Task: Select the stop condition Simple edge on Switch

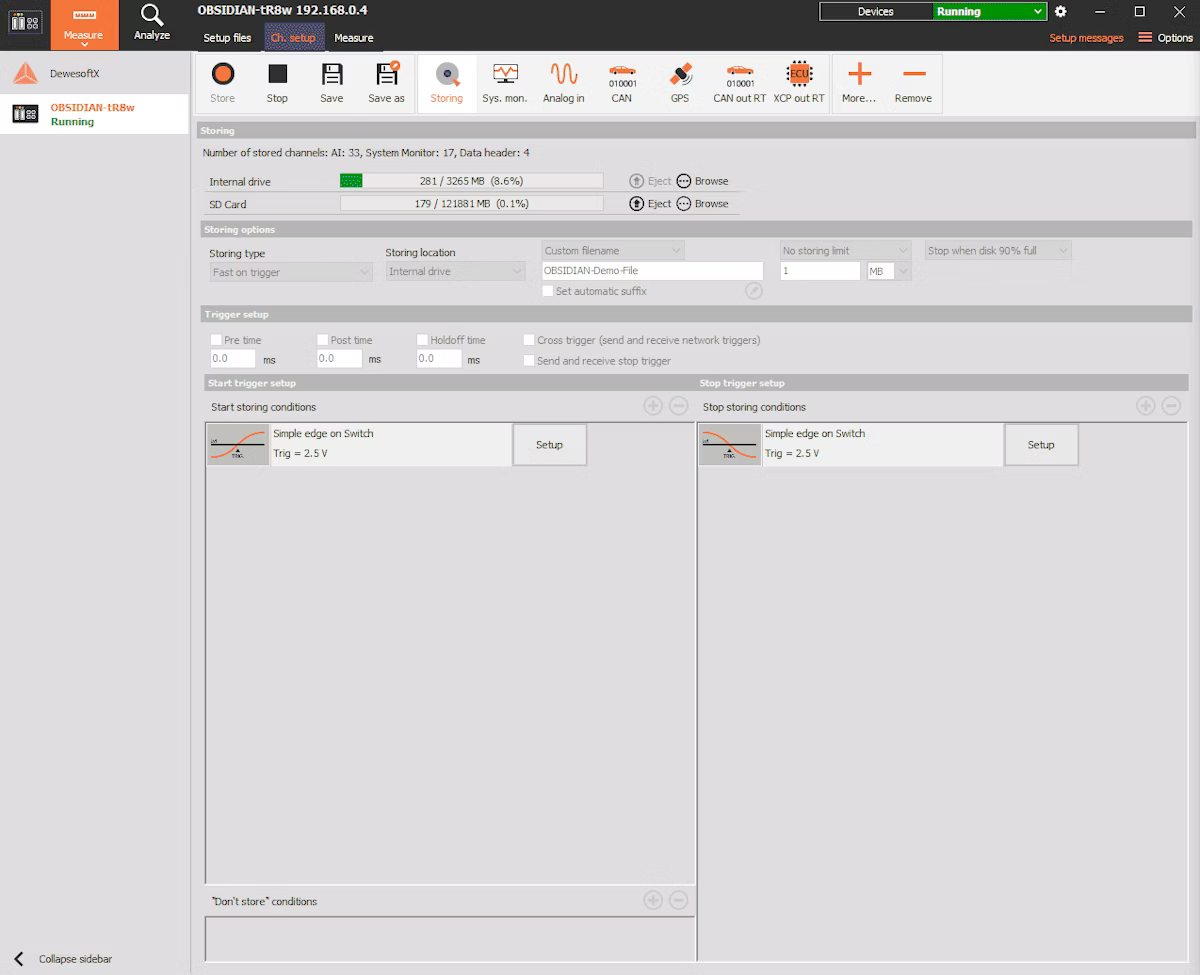Action: (x=851, y=444)
